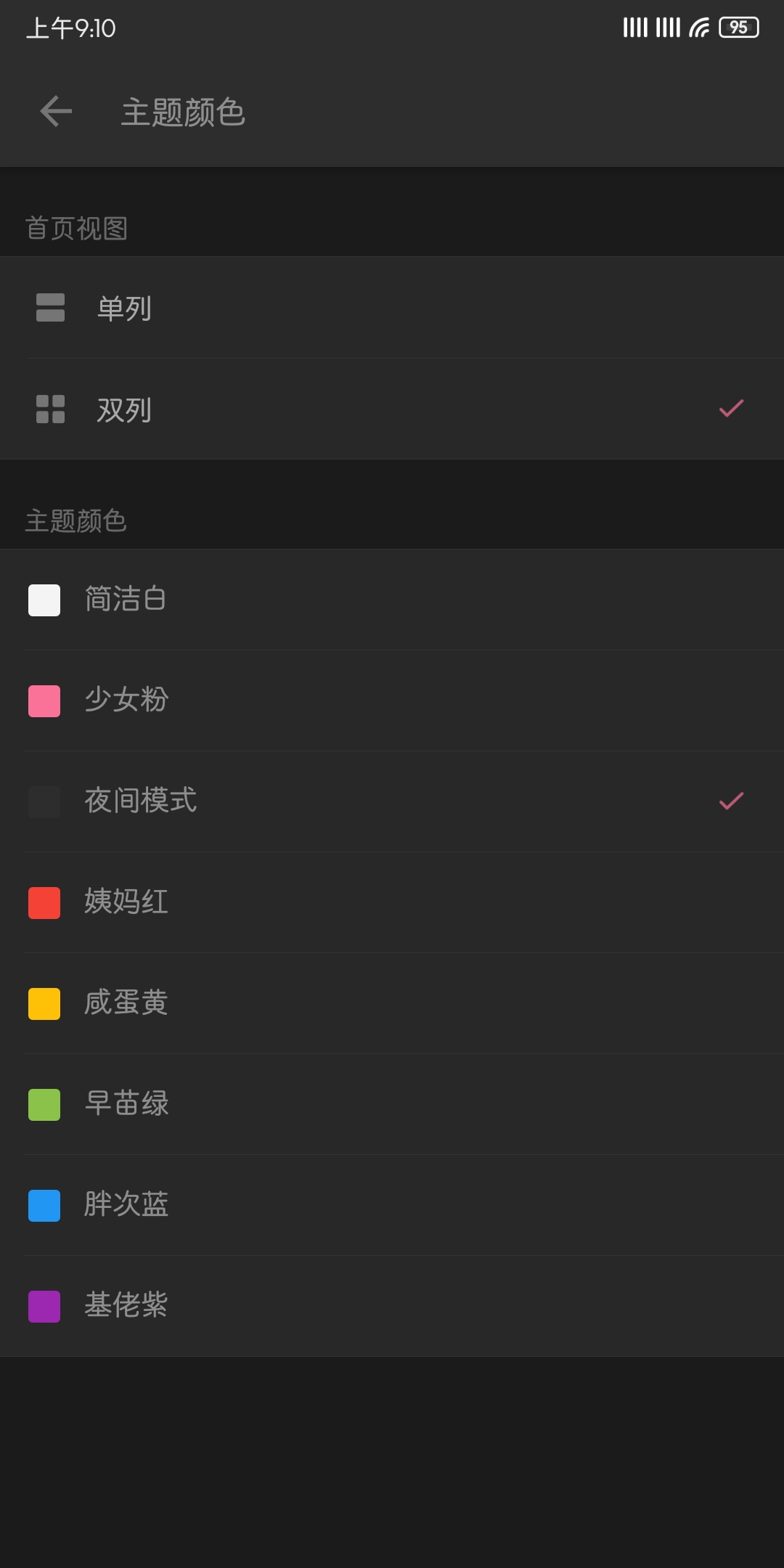Select the 夜间模式 night theme

(x=141, y=801)
